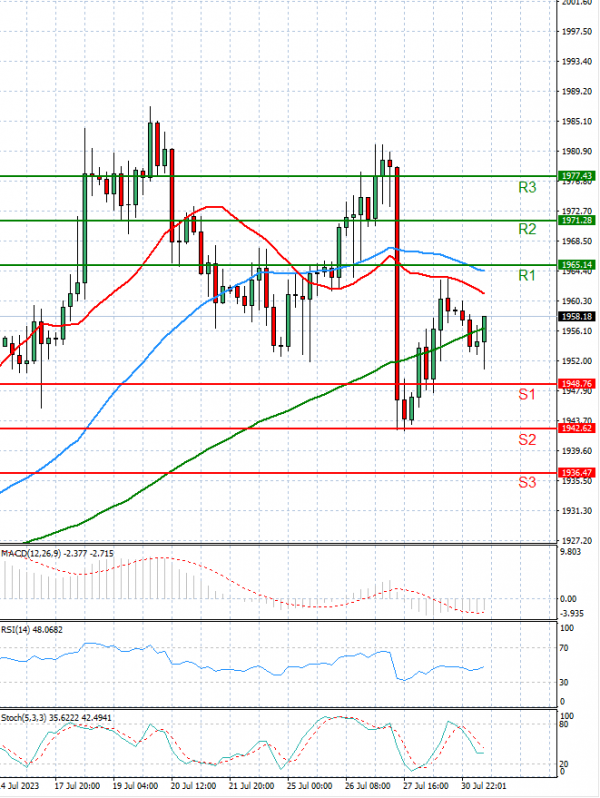The height and width of the screenshot is (798, 600).
Task: Click the S1 support label
Action: tap(527, 394)
